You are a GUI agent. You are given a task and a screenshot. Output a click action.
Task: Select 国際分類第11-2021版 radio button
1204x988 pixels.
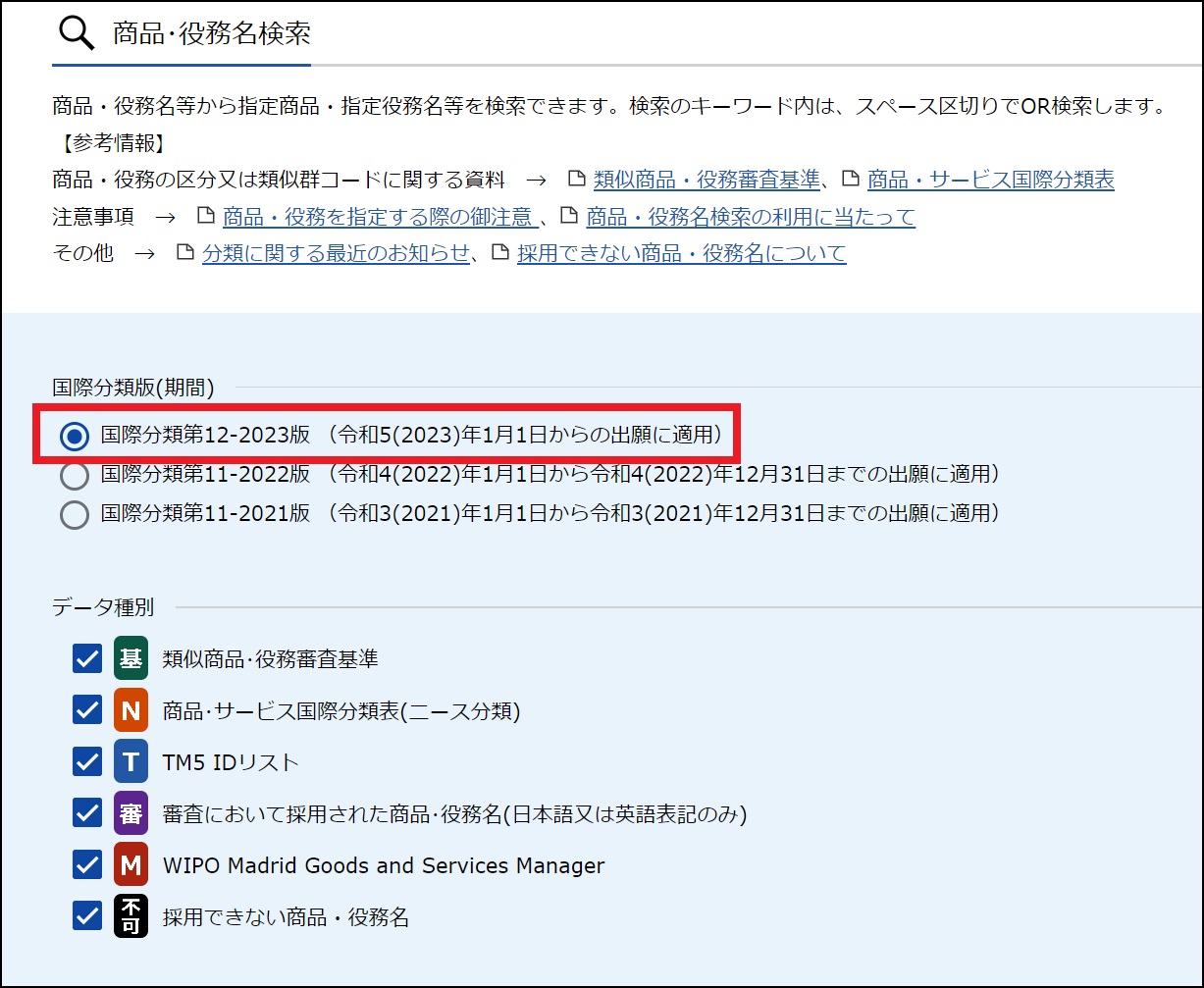(x=75, y=513)
